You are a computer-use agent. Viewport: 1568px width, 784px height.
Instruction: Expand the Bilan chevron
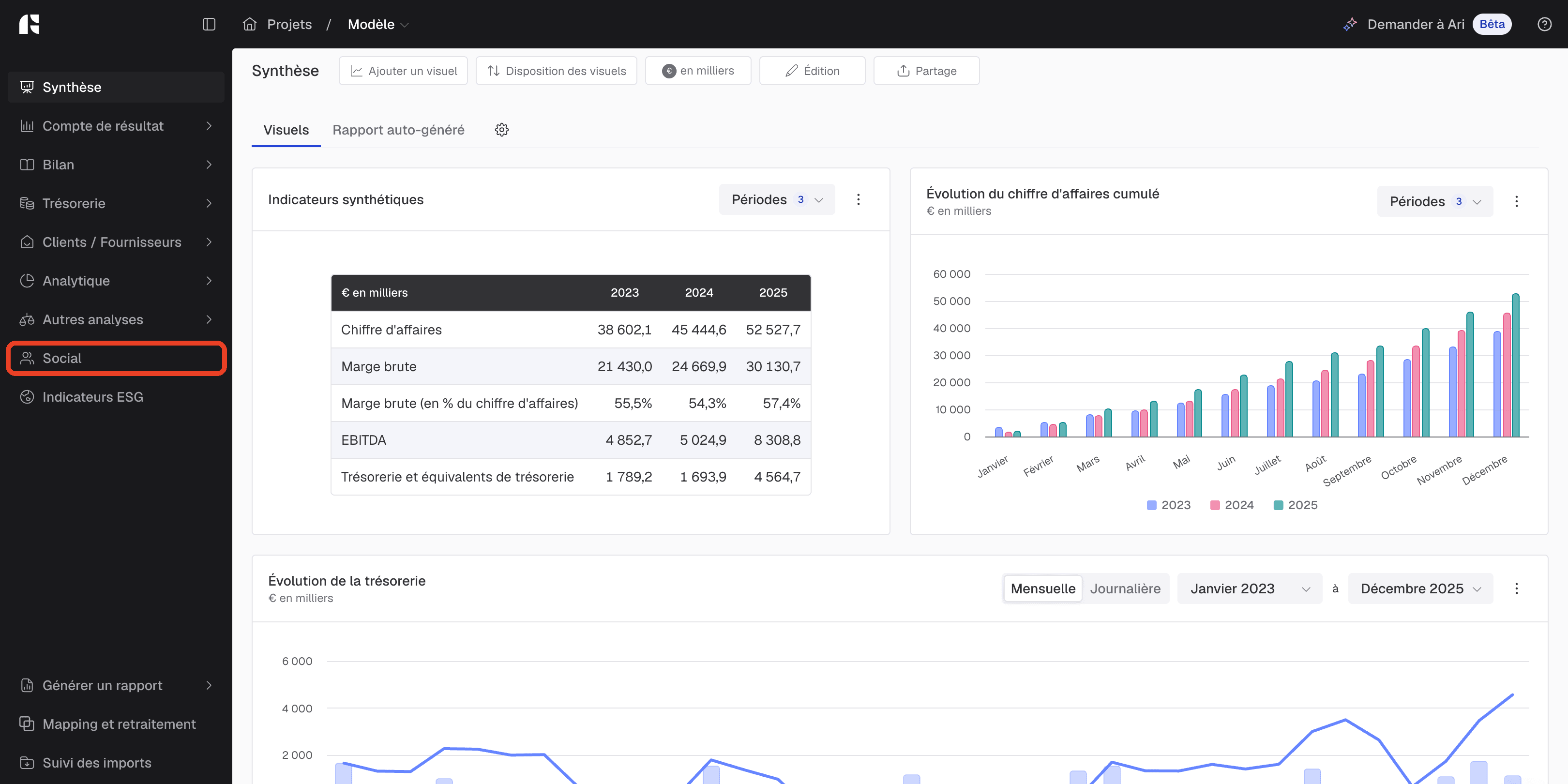pyautogui.click(x=209, y=165)
